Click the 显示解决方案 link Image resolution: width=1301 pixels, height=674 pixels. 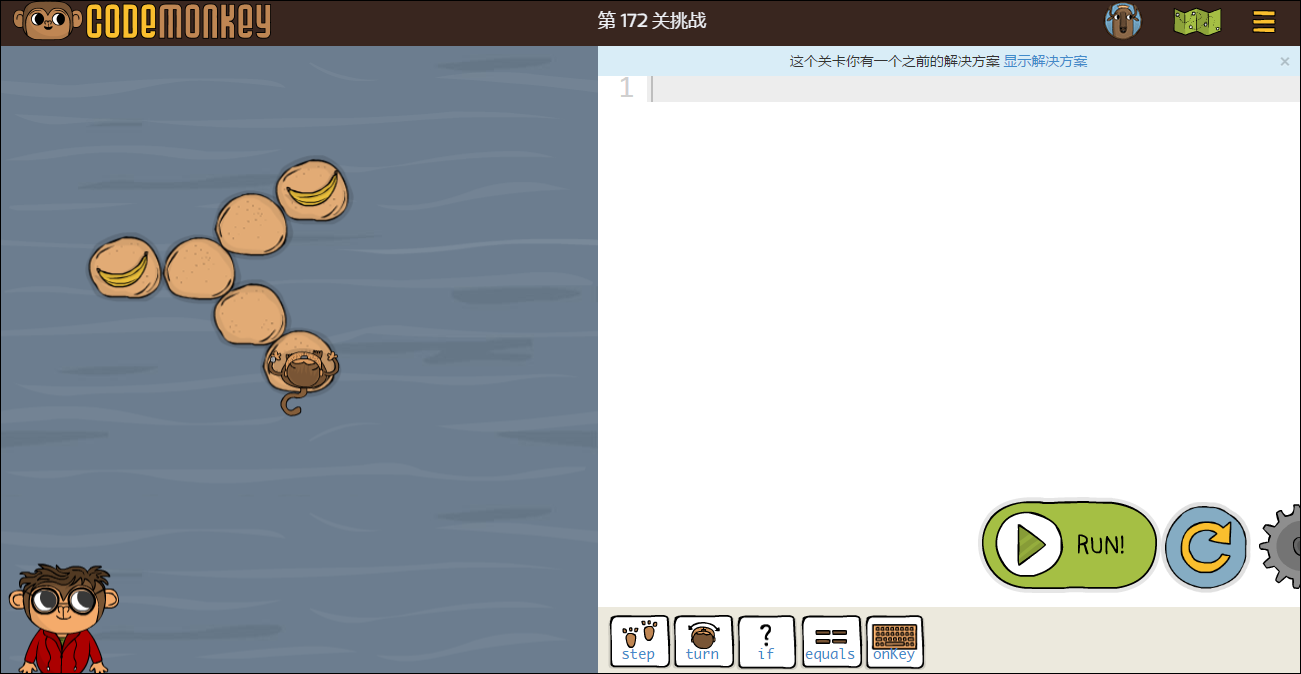click(x=1045, y=61)
